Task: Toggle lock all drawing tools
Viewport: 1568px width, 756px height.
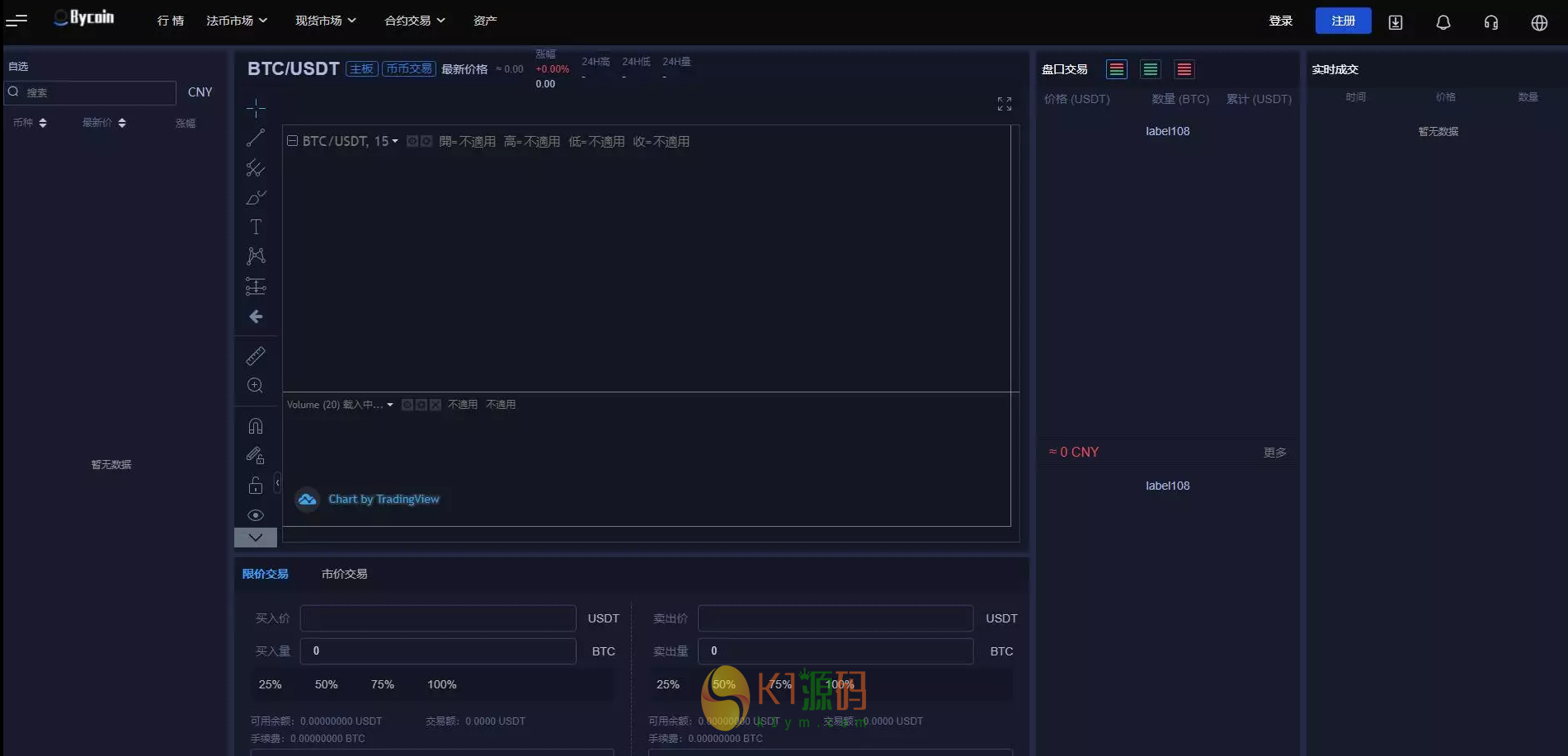Action: click(256, 485)
